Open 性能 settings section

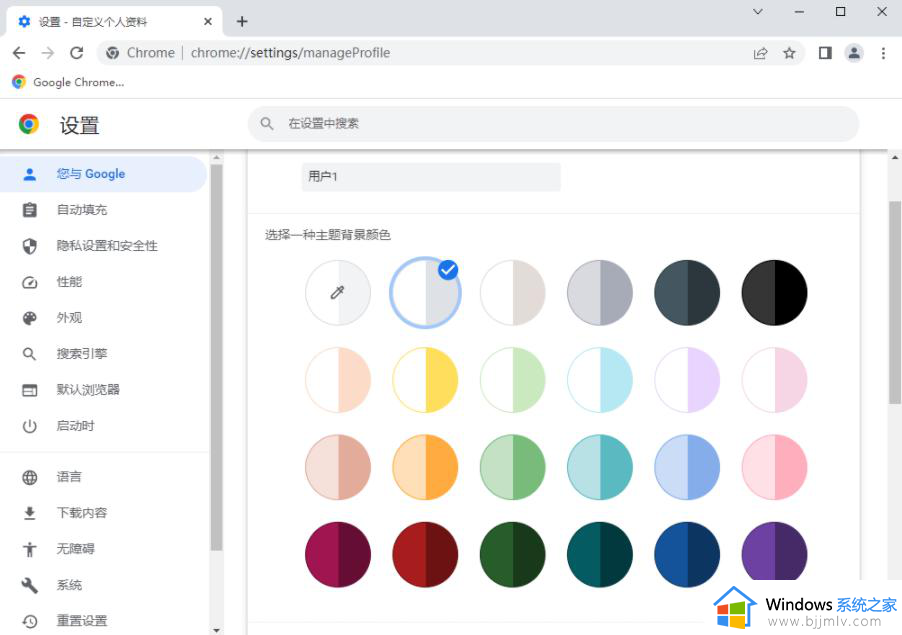click(104, 282)
